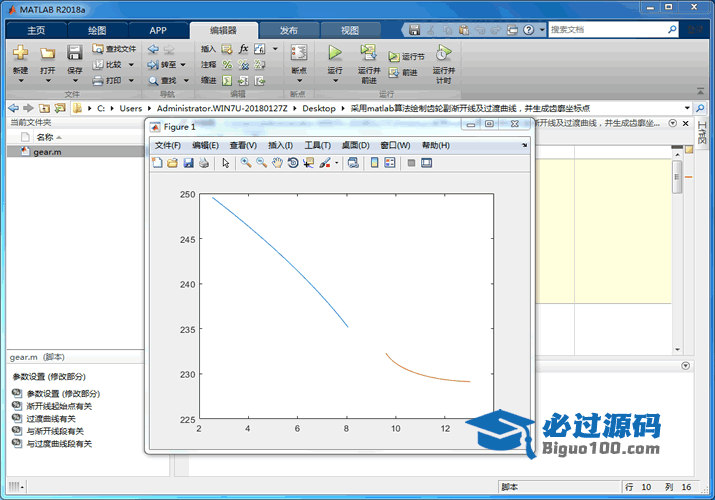The height and width of the screenshot is (500, 715).
Task: Open dropdown arrow under 打开
Action: (48, 81)
